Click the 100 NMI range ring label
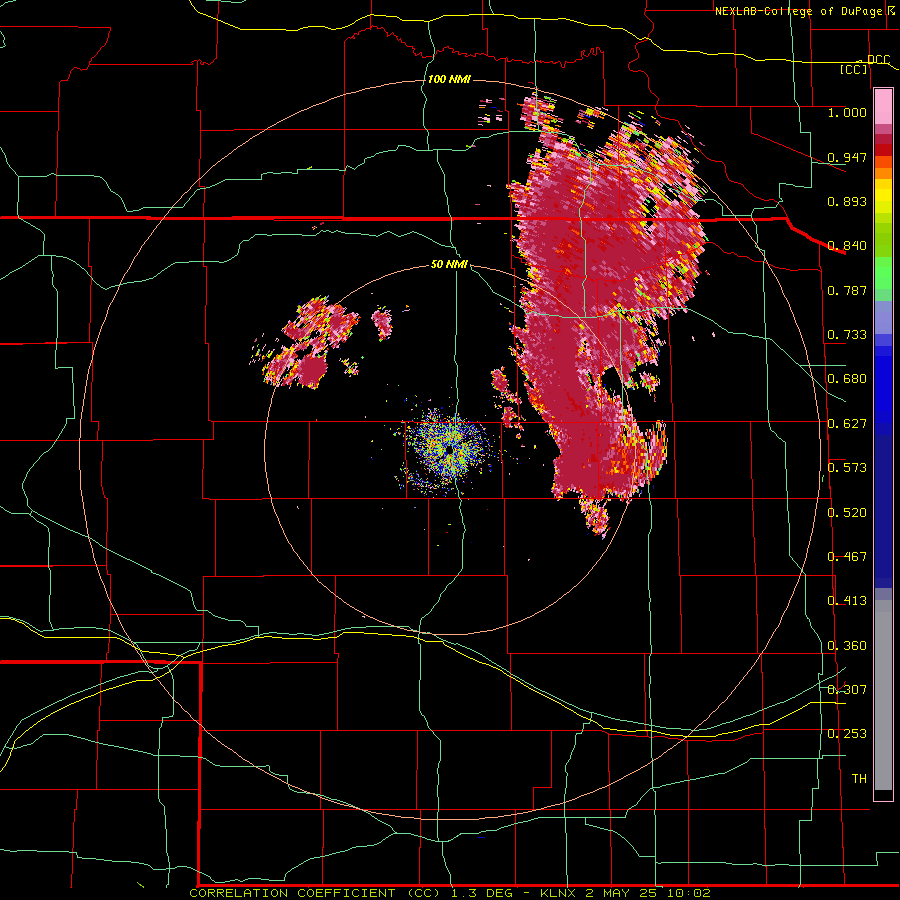The image size is (900, 900). click(x=449, y=79)
